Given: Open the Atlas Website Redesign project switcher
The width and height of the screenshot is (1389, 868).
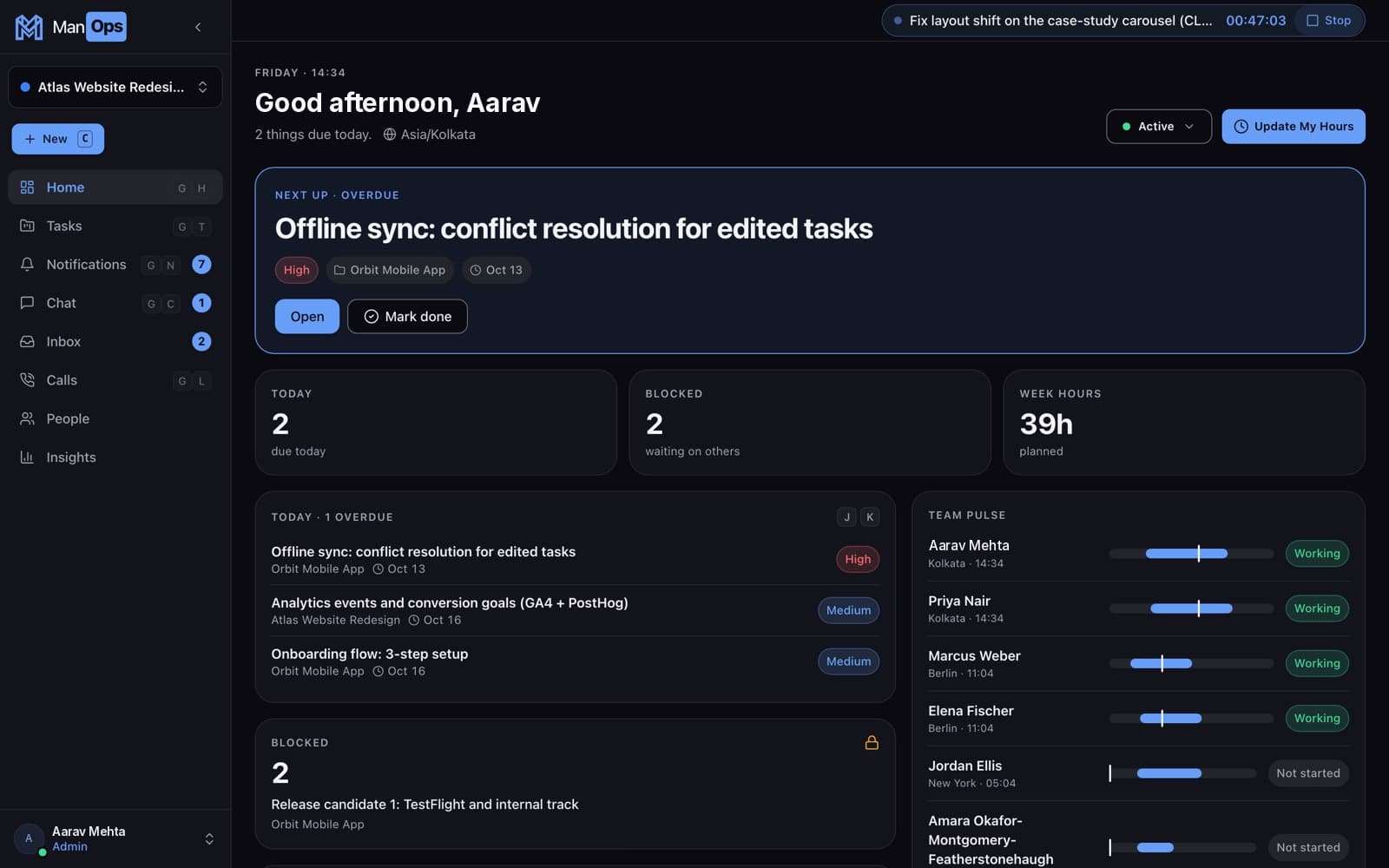Looking at the screenshot, I should coord(115,87).
